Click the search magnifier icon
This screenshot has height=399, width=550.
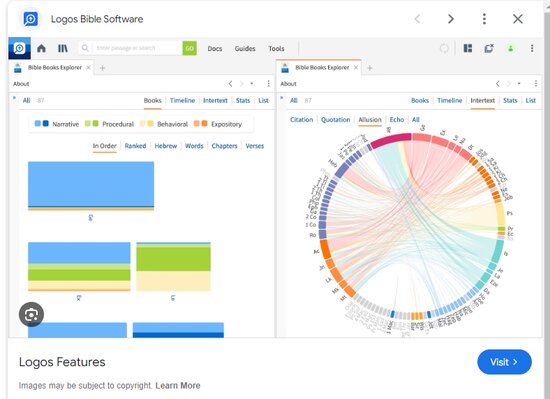(x=85, y=48)
